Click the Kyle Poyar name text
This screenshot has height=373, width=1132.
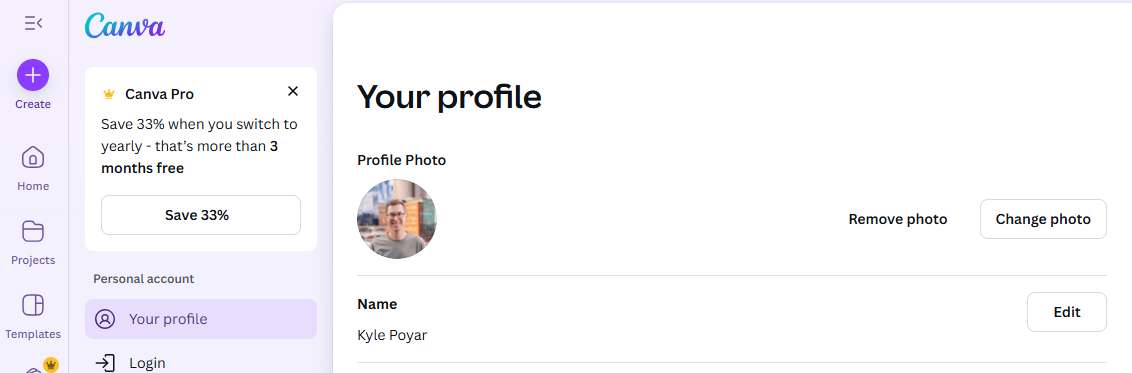pyautogui.click(x=392, y=335)
